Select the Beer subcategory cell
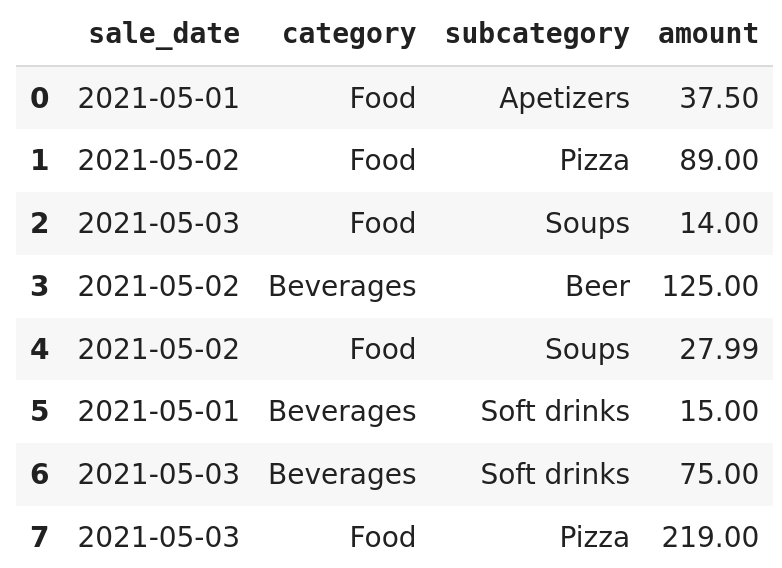Viewport: 782px width, 568px height. (x=597, y=287)
